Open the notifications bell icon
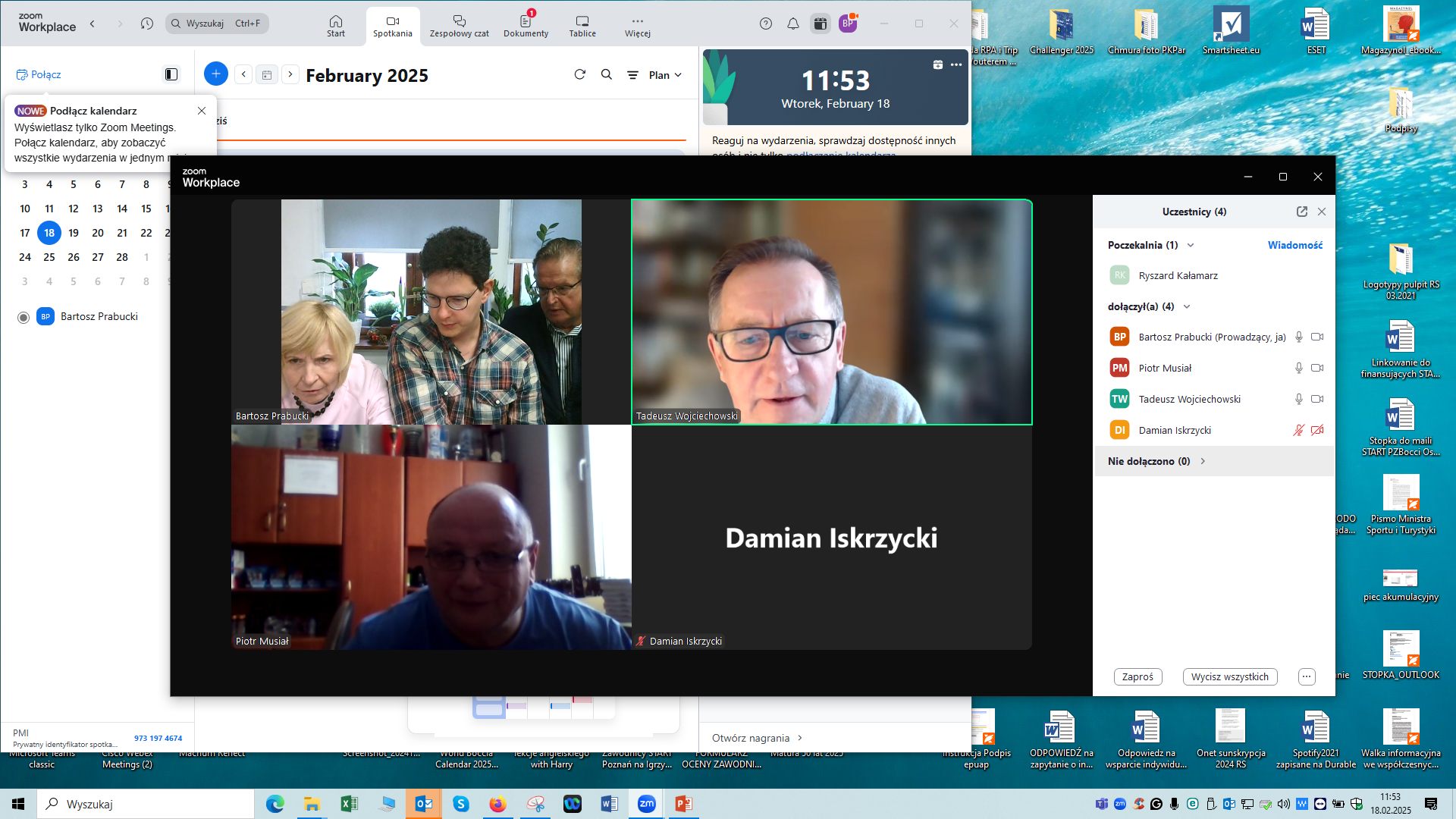The image size is (1456, 819). pyautogui.click(x=793, y=24)
